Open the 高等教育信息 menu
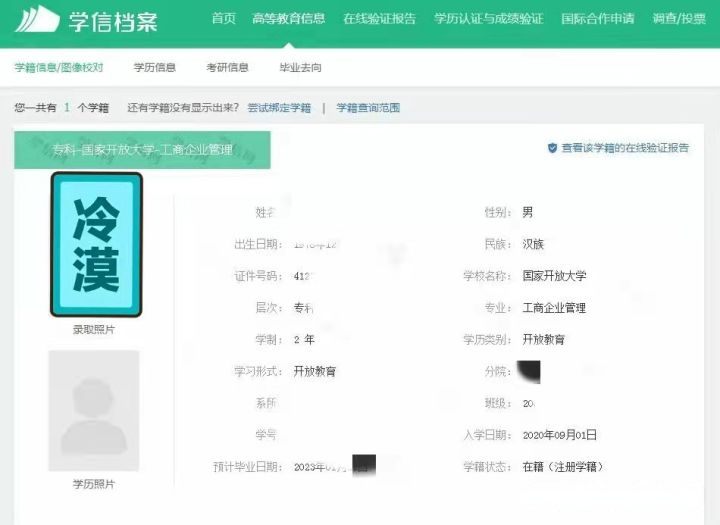Viewport: 720px width, 525px height. coord(288,18)
